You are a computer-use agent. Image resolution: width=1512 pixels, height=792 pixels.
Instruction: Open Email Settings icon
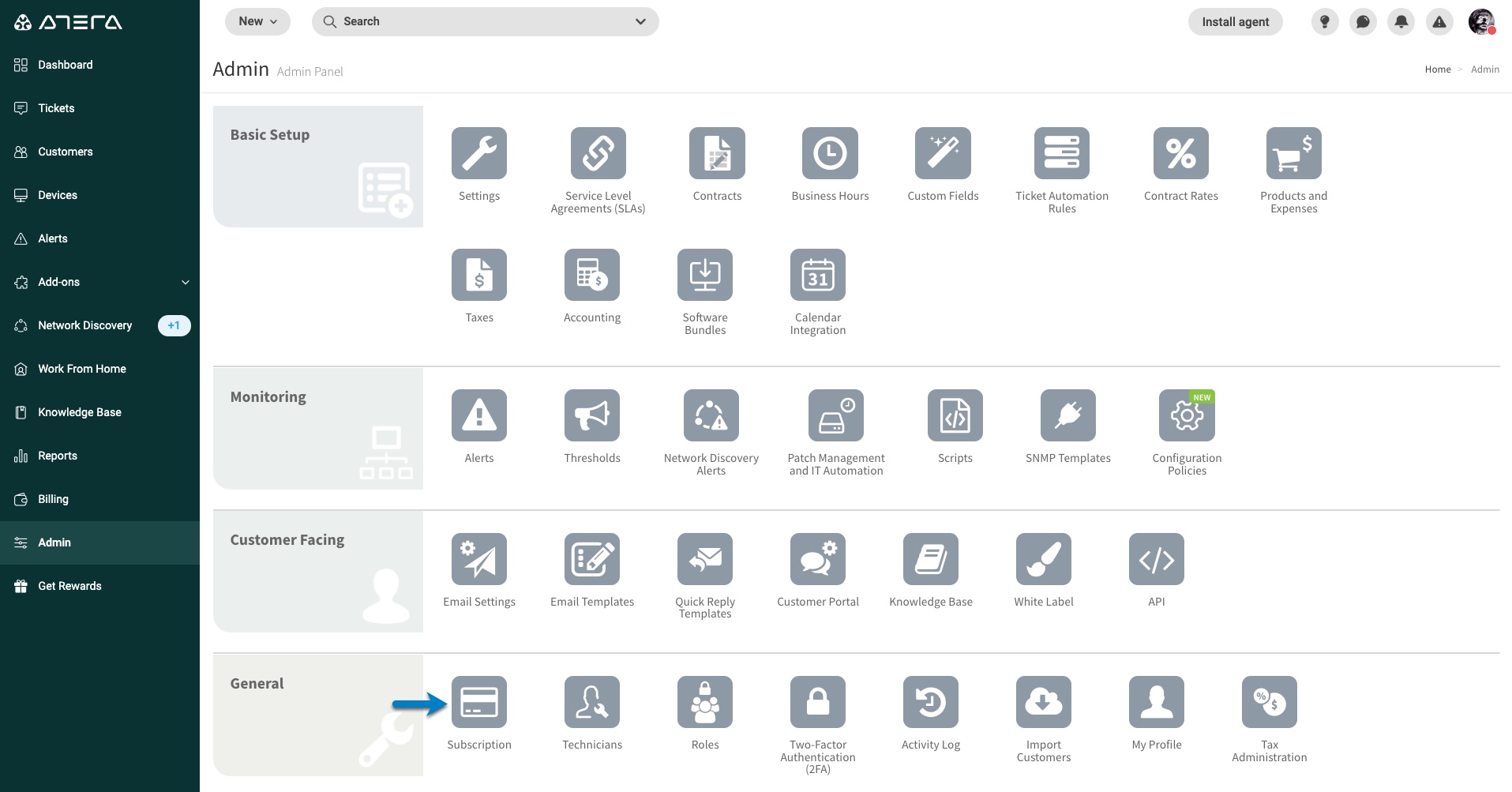pyautogui.click(x=479, y=559)
